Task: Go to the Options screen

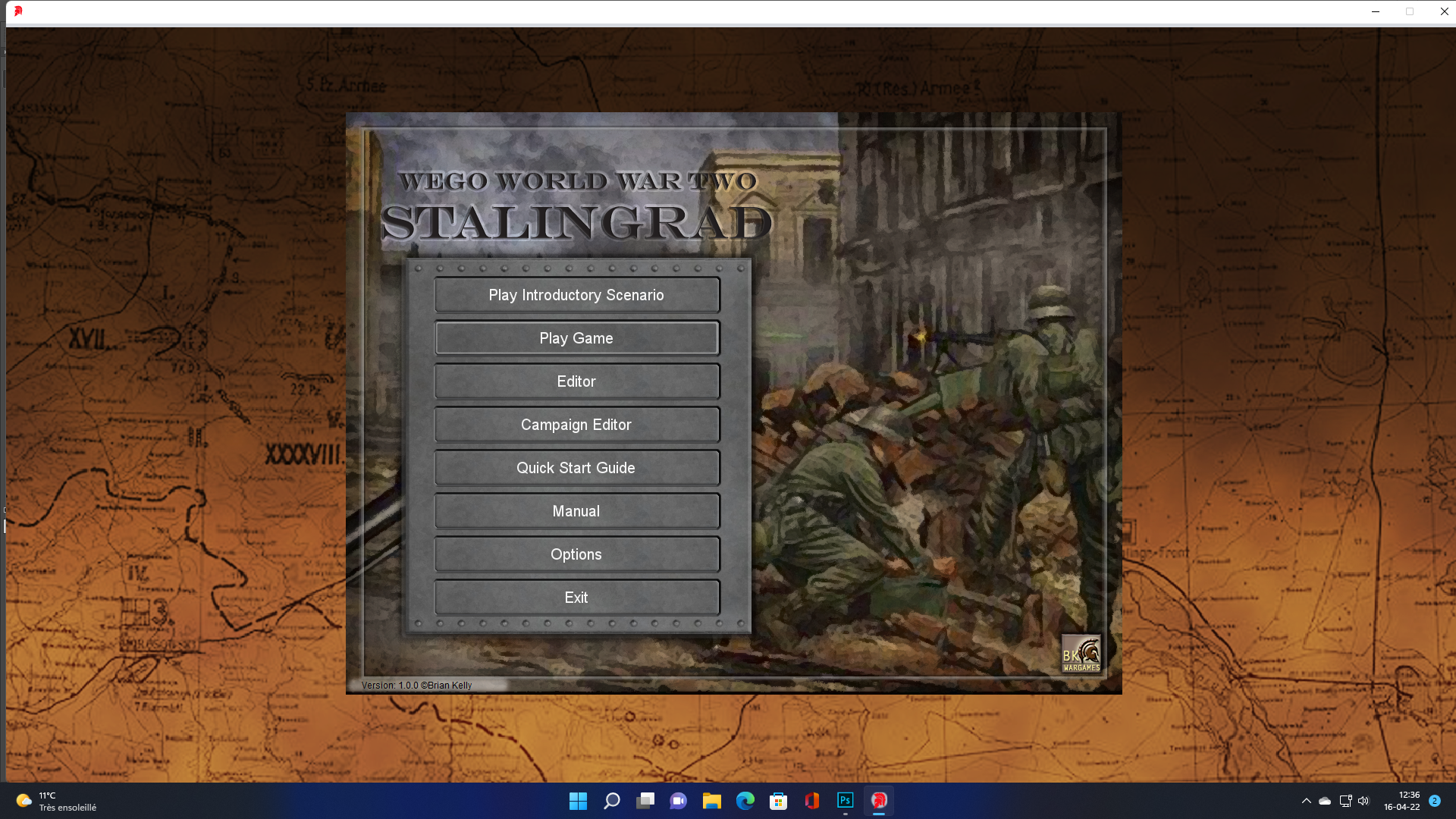Action: tap(576, 554)
